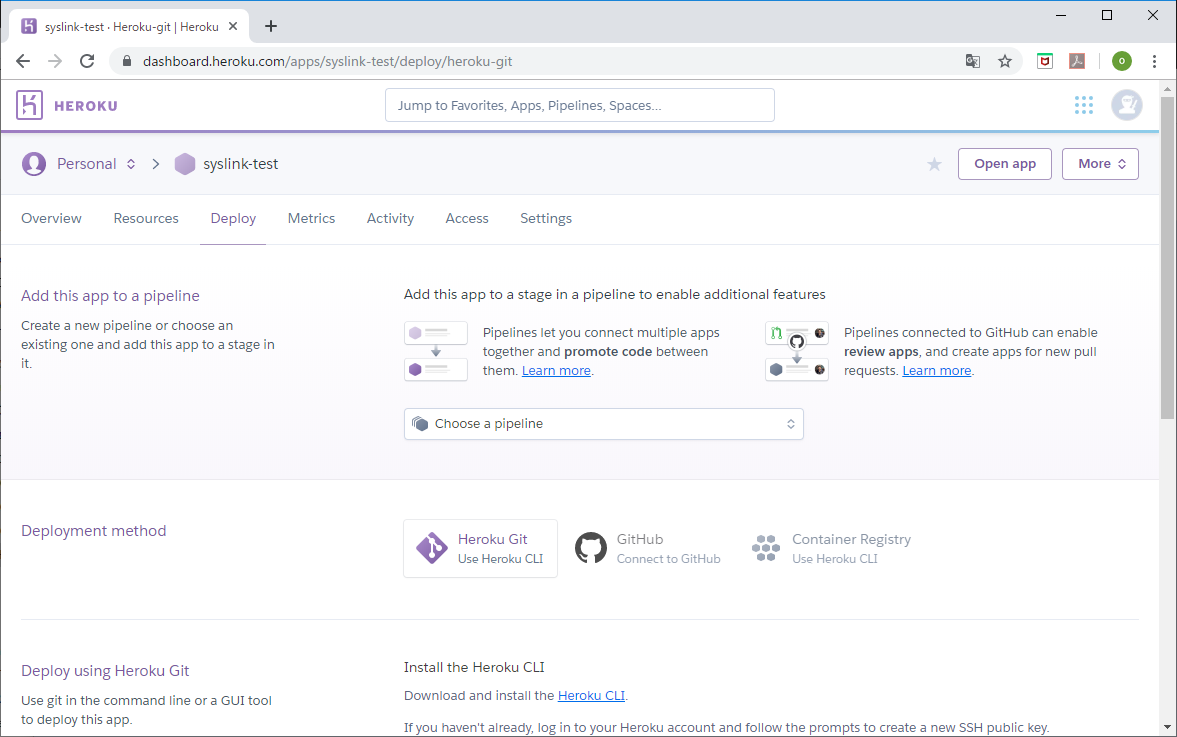Open a new browser tab with plus icon

coord(271,26)
